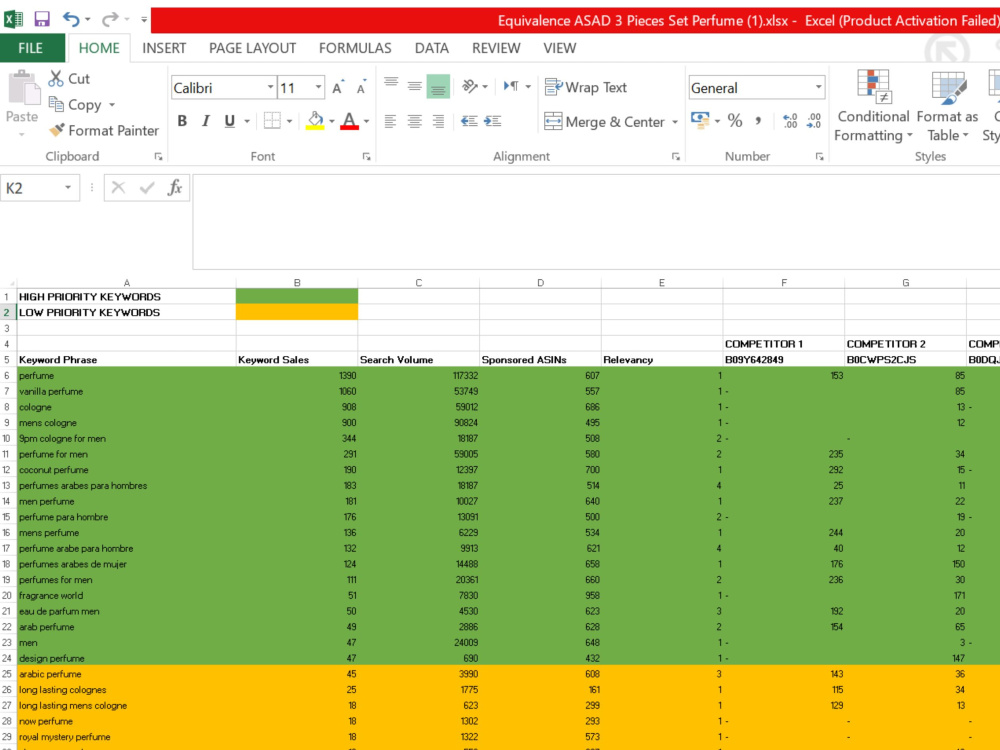Align text to middle
The width and height of the screenshot is (1000, 750).
coord(415,86)
